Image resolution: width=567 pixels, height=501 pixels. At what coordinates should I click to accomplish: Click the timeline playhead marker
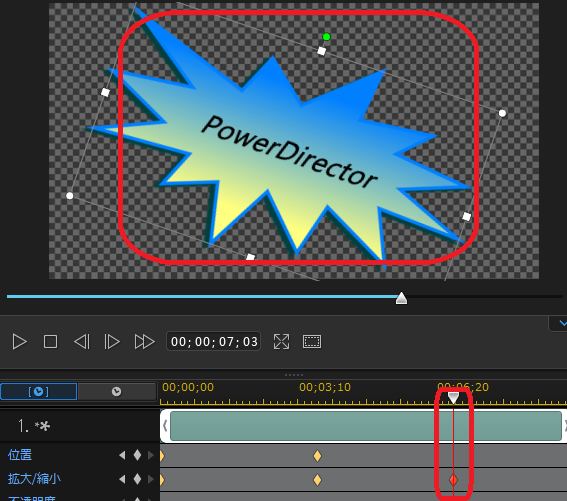[453, 398]
